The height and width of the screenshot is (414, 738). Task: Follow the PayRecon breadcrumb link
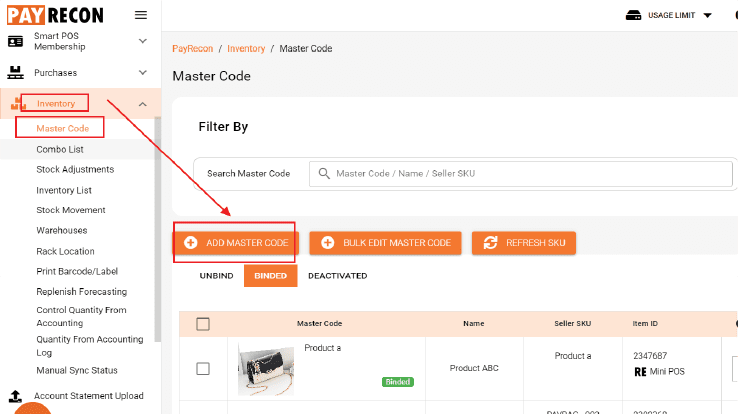[193, 48]
